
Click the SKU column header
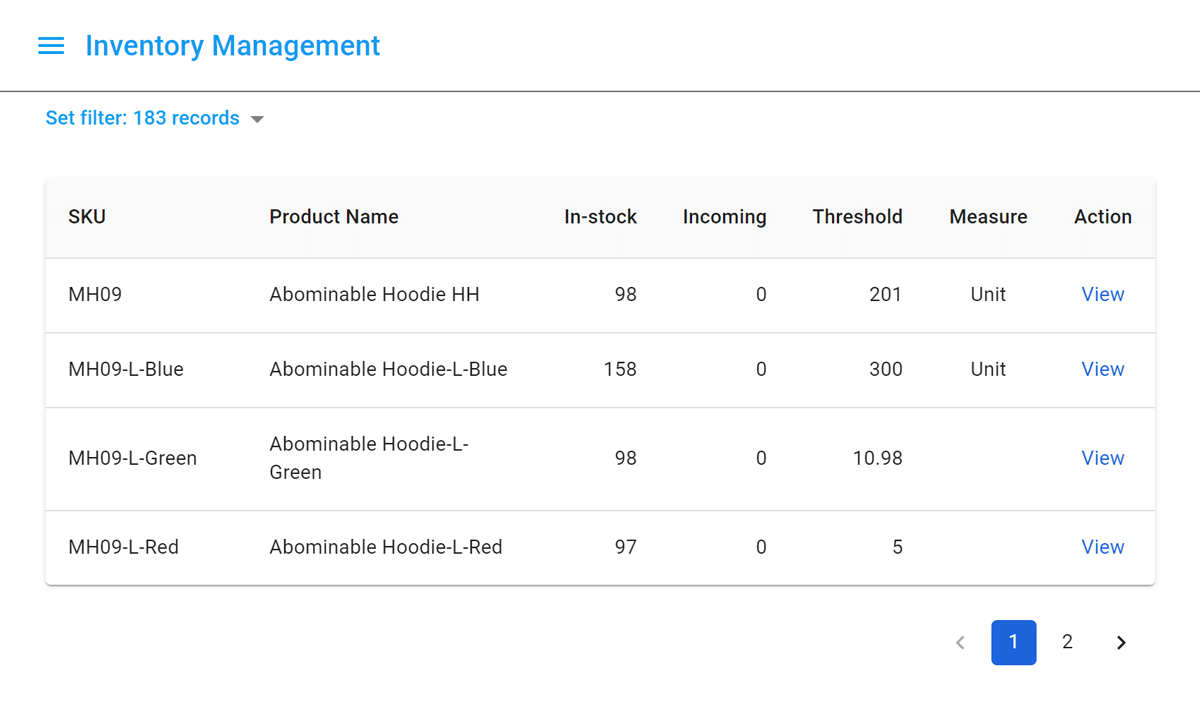(x=87, y=217)
